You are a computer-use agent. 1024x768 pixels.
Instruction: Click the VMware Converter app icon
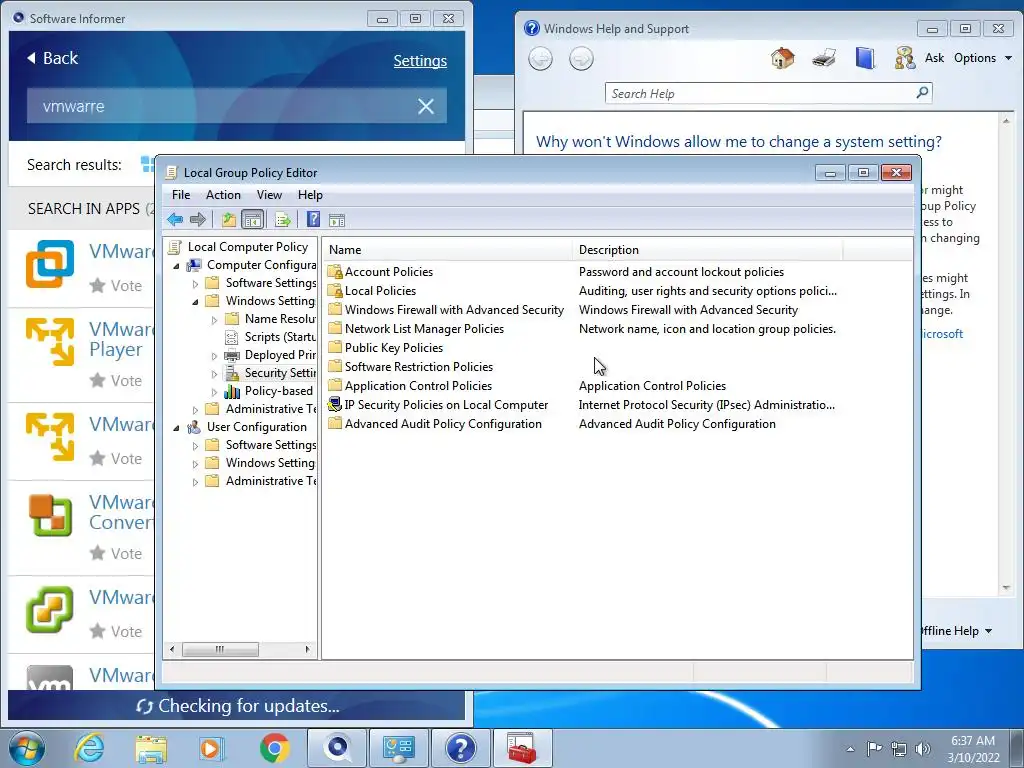(50, 515)
